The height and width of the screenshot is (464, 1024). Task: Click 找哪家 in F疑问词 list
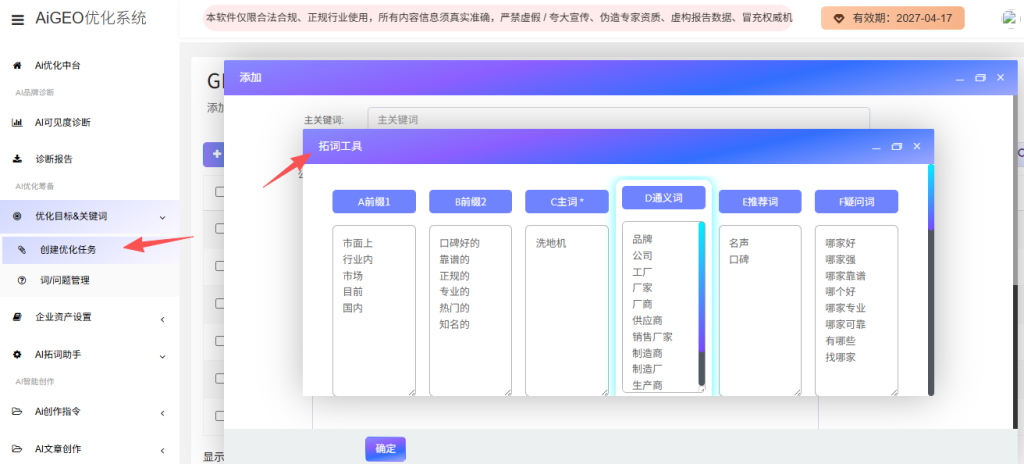[x=840, y=357]
